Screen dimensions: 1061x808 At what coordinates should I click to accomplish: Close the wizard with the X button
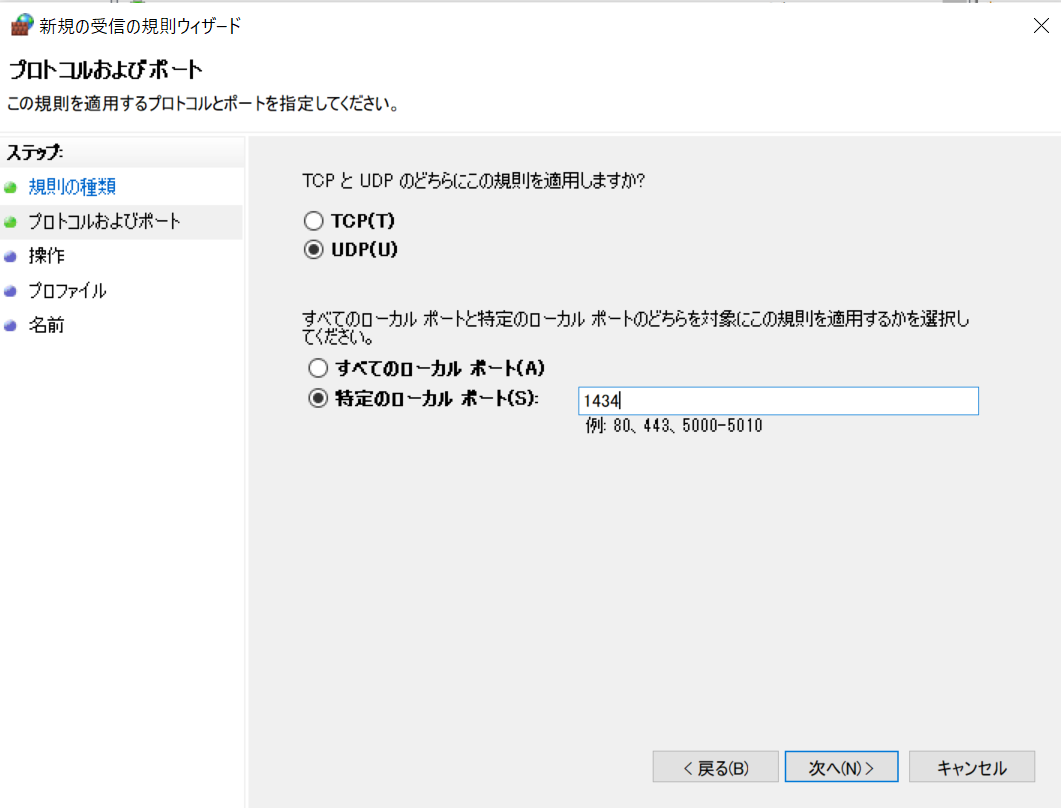point(1041,26)
